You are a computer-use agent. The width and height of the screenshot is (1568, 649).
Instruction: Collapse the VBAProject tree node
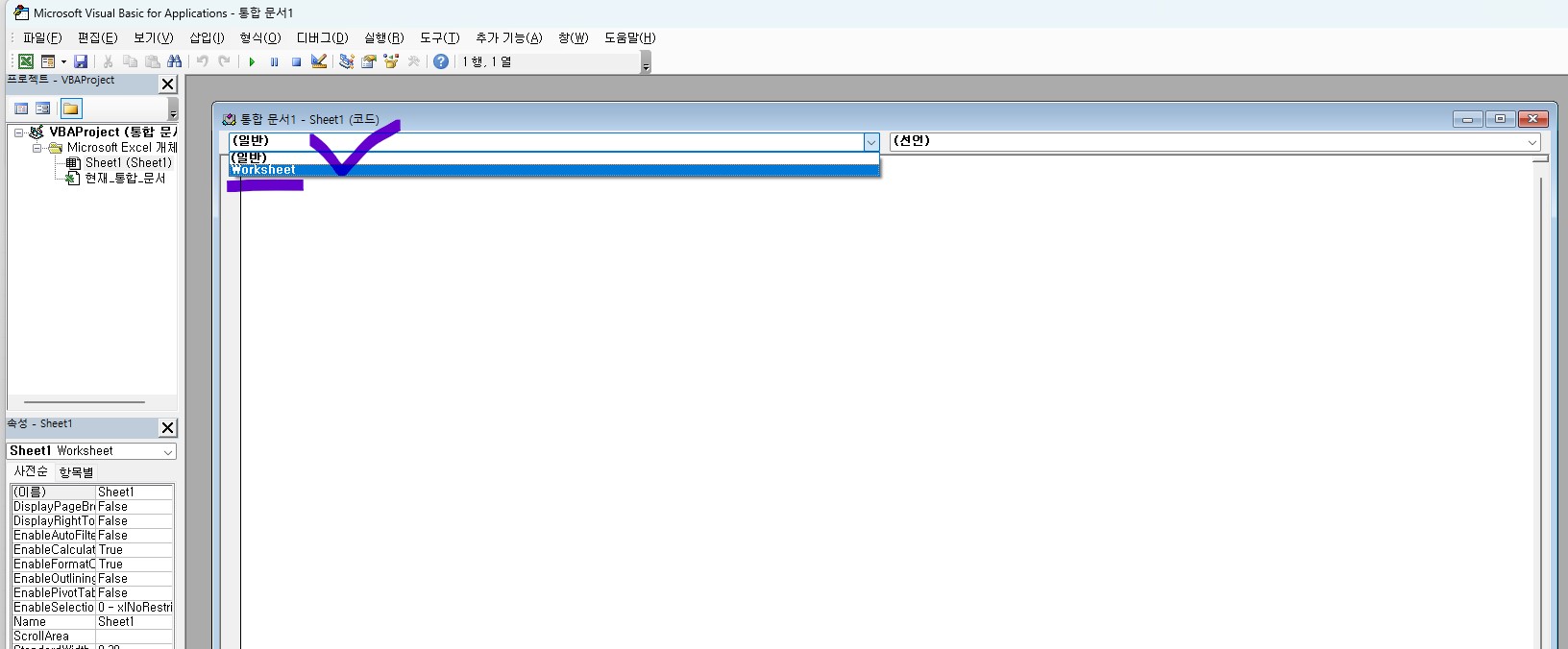tap(18, 132)
